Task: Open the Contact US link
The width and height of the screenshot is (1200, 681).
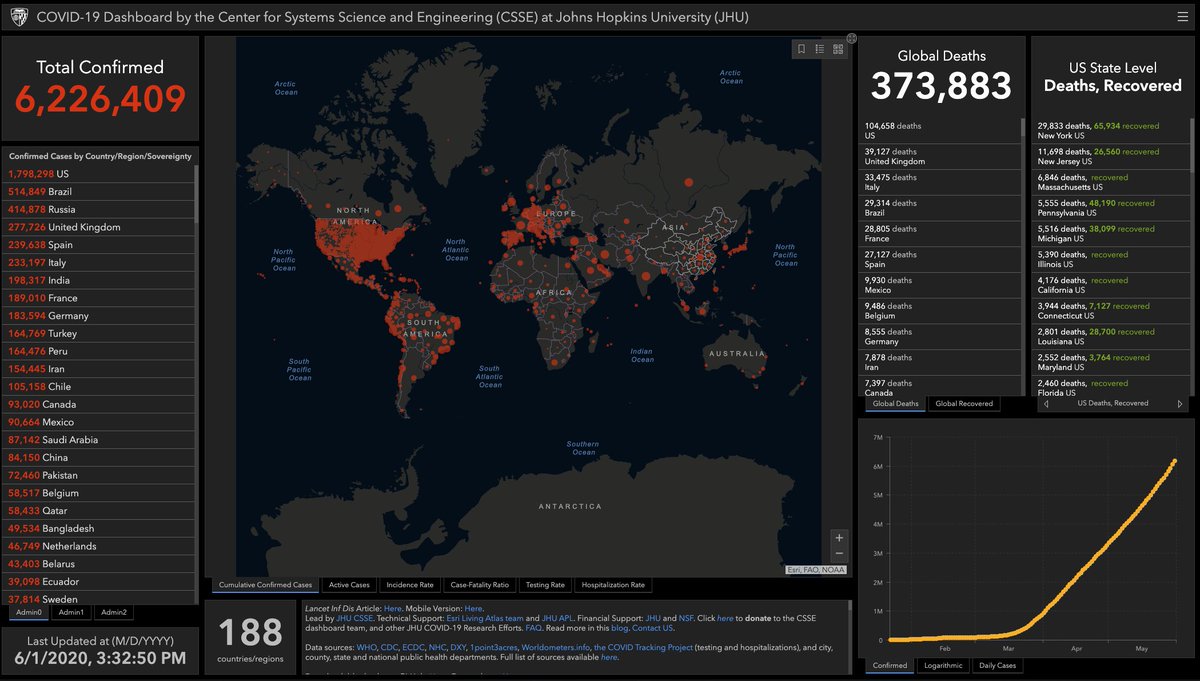Action: pyautogui.click(x=652, y=630)
